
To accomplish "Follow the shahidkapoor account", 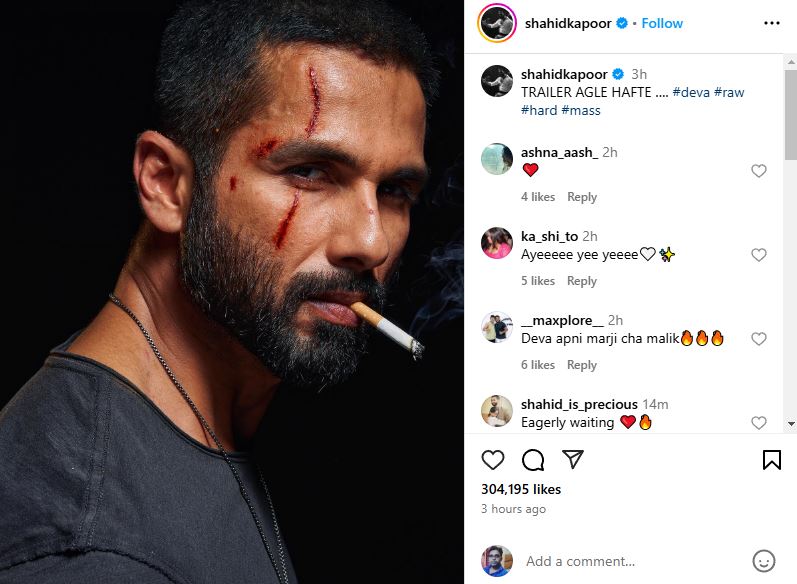I will pos(662,23).
